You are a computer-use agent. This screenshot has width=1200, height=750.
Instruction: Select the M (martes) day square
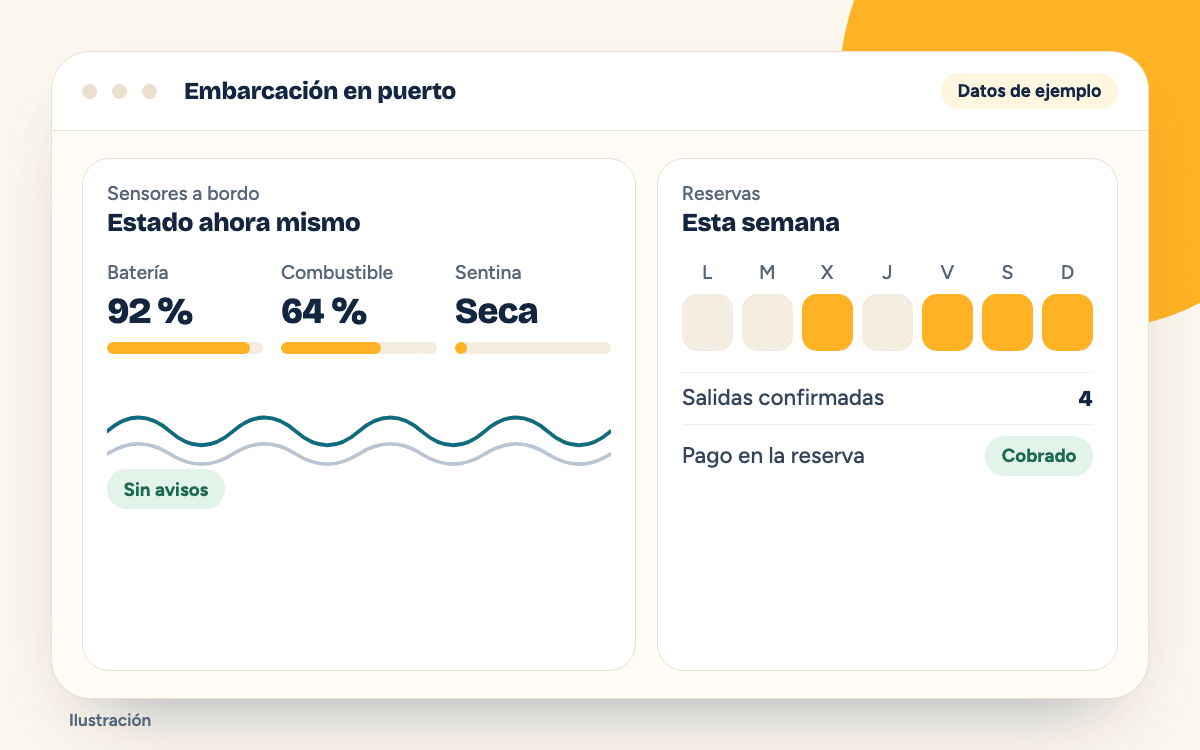(767, 322)
